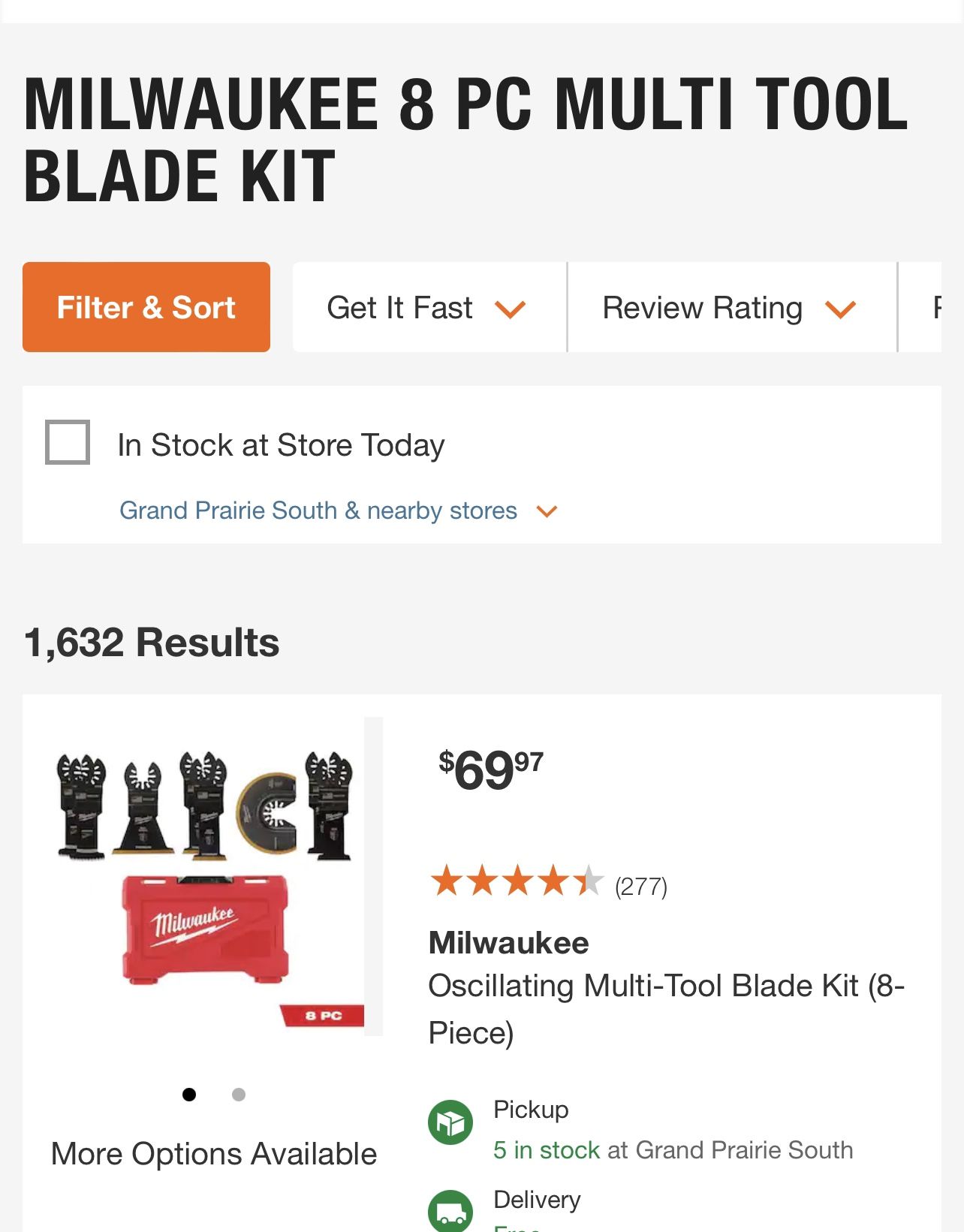Expand Grand Prairie South & nearby stores
This screenshot has width=964, height=1232.
click(x=318, y=511)
